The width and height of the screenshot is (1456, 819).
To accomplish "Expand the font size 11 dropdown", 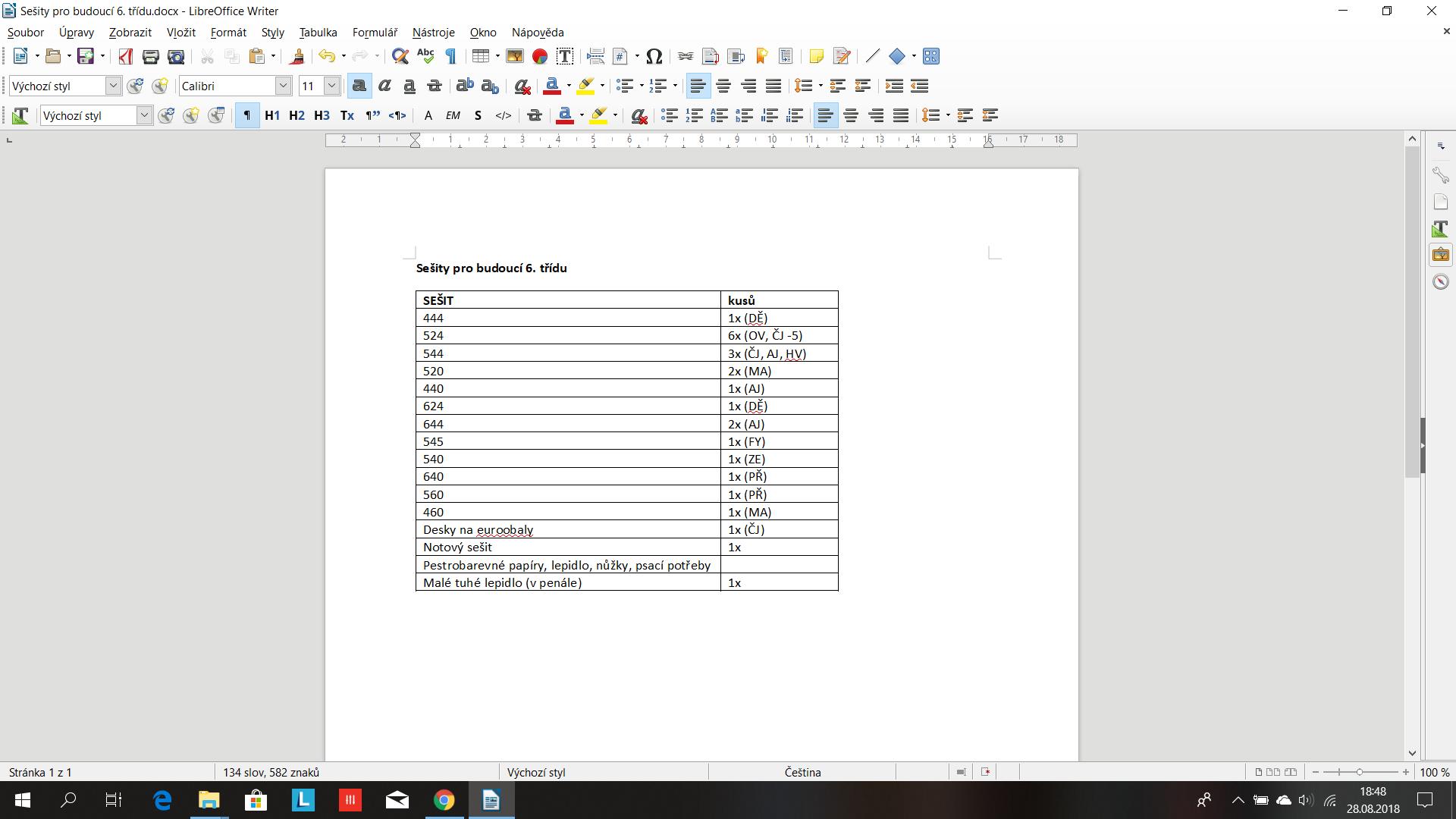I will coord(331,86).
